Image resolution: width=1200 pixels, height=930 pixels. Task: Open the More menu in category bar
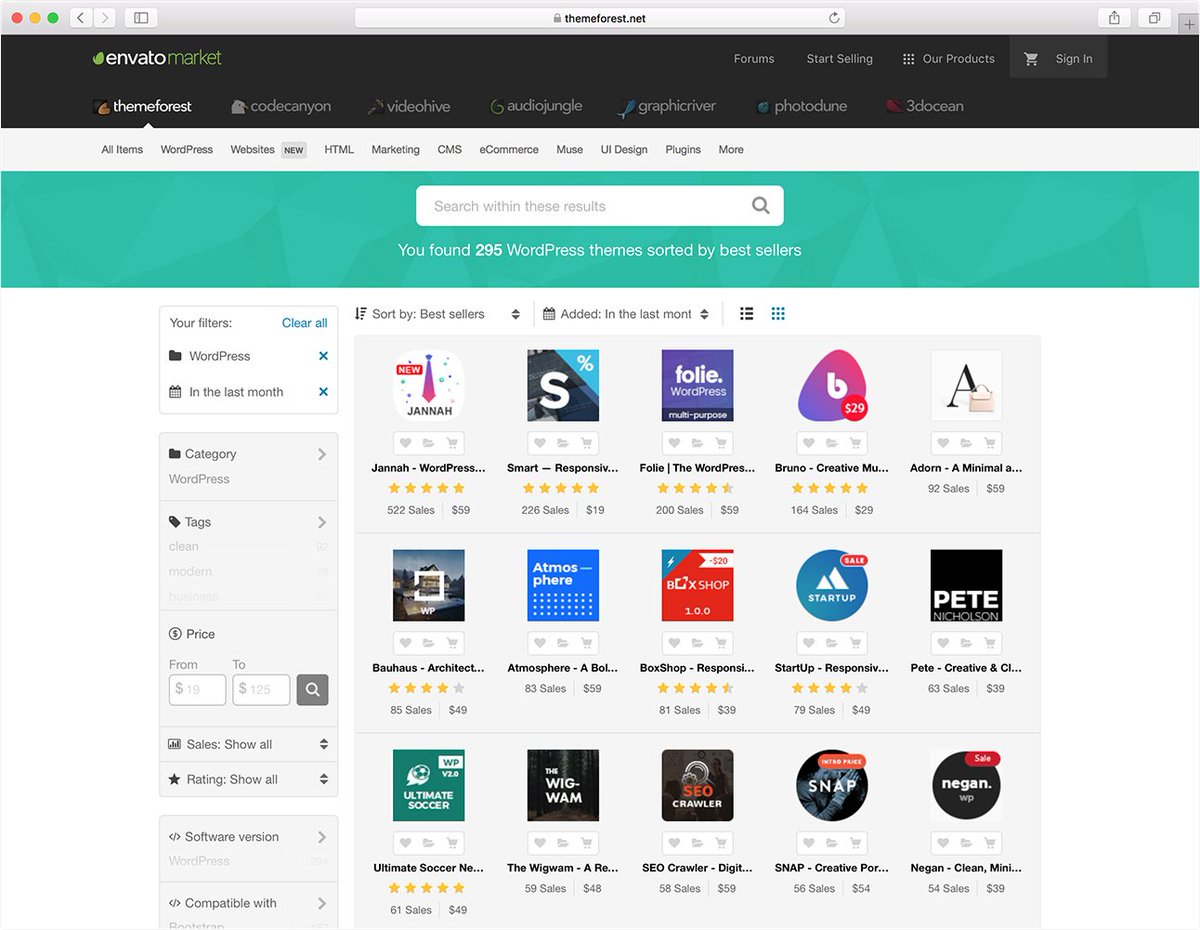tap(731, 150)
